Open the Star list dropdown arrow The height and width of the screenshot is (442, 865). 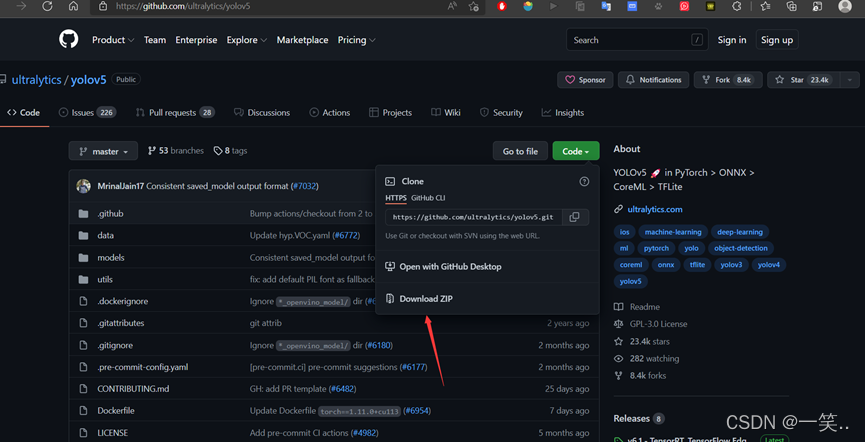pos(850,80)
